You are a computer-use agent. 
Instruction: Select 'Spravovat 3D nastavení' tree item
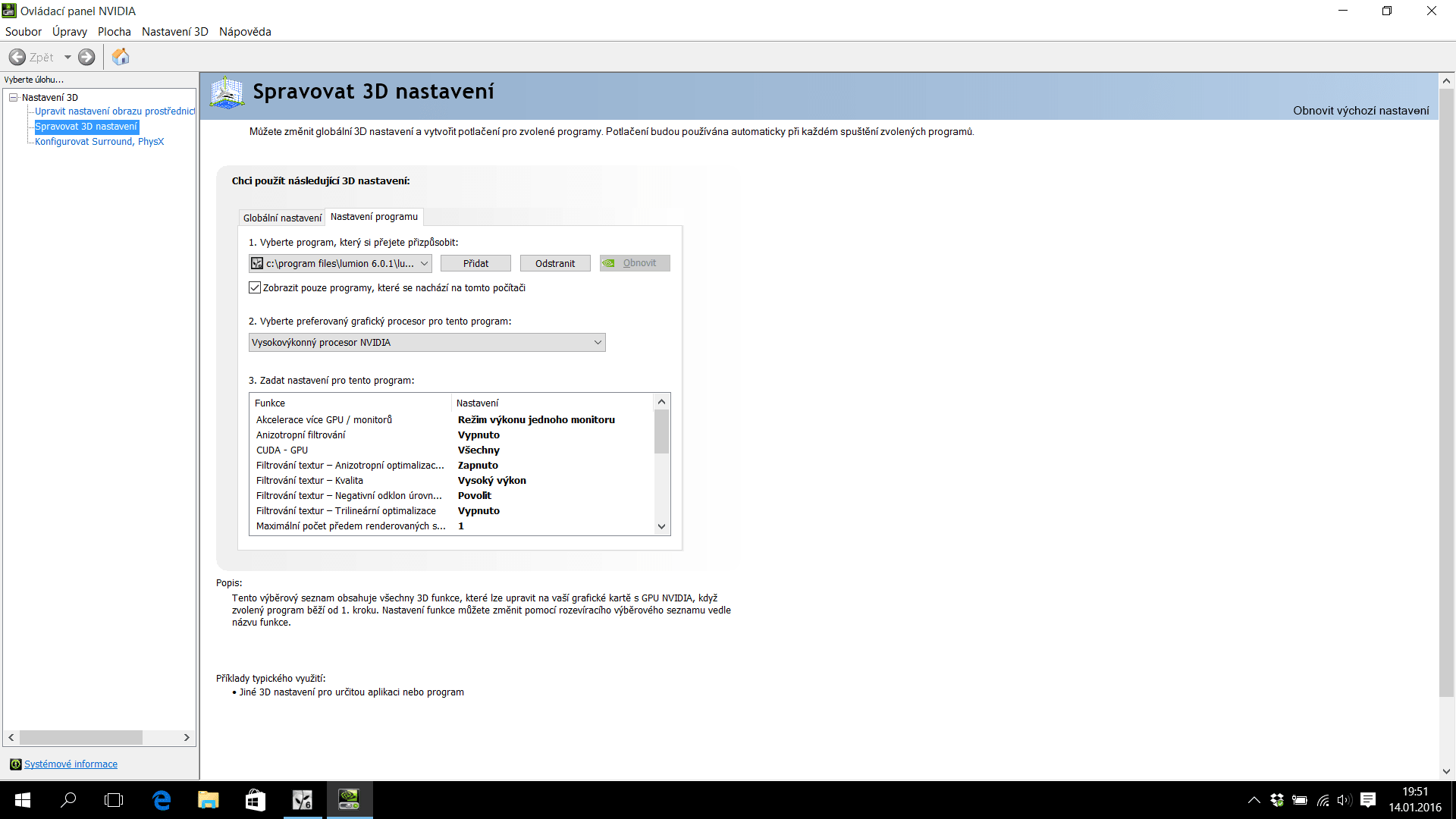point(86,127)
